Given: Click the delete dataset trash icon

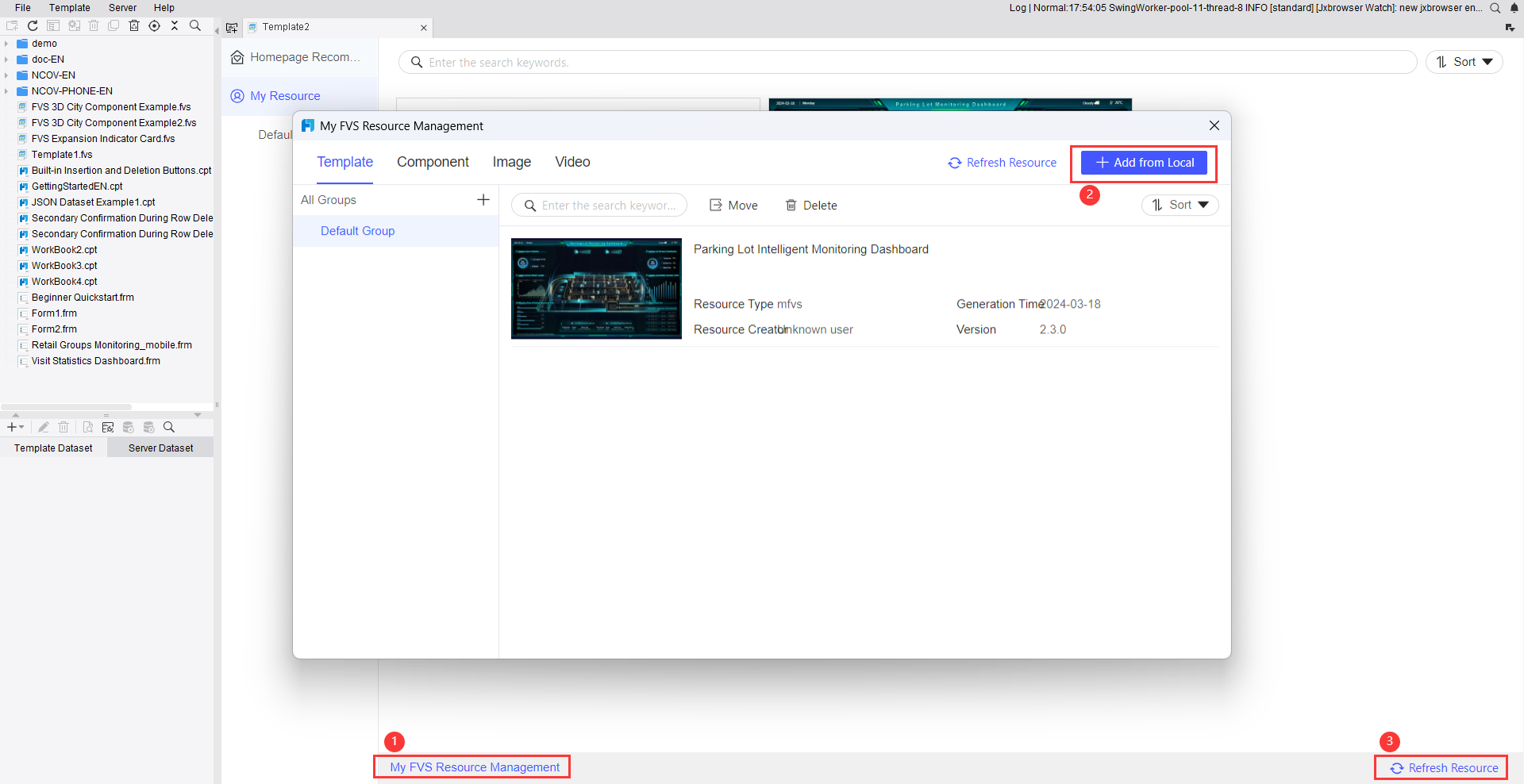Looking at the screenshot, I should pos(63,427).
